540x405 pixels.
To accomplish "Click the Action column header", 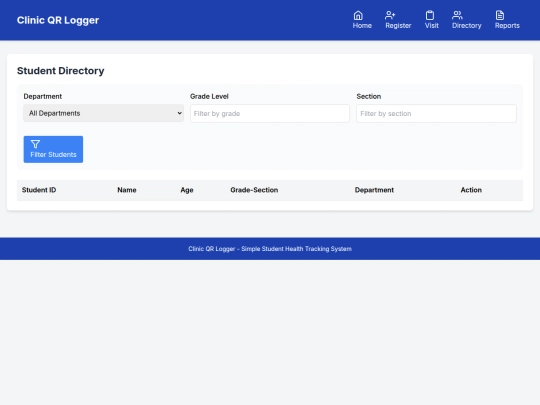I will (x=471, y=190).
